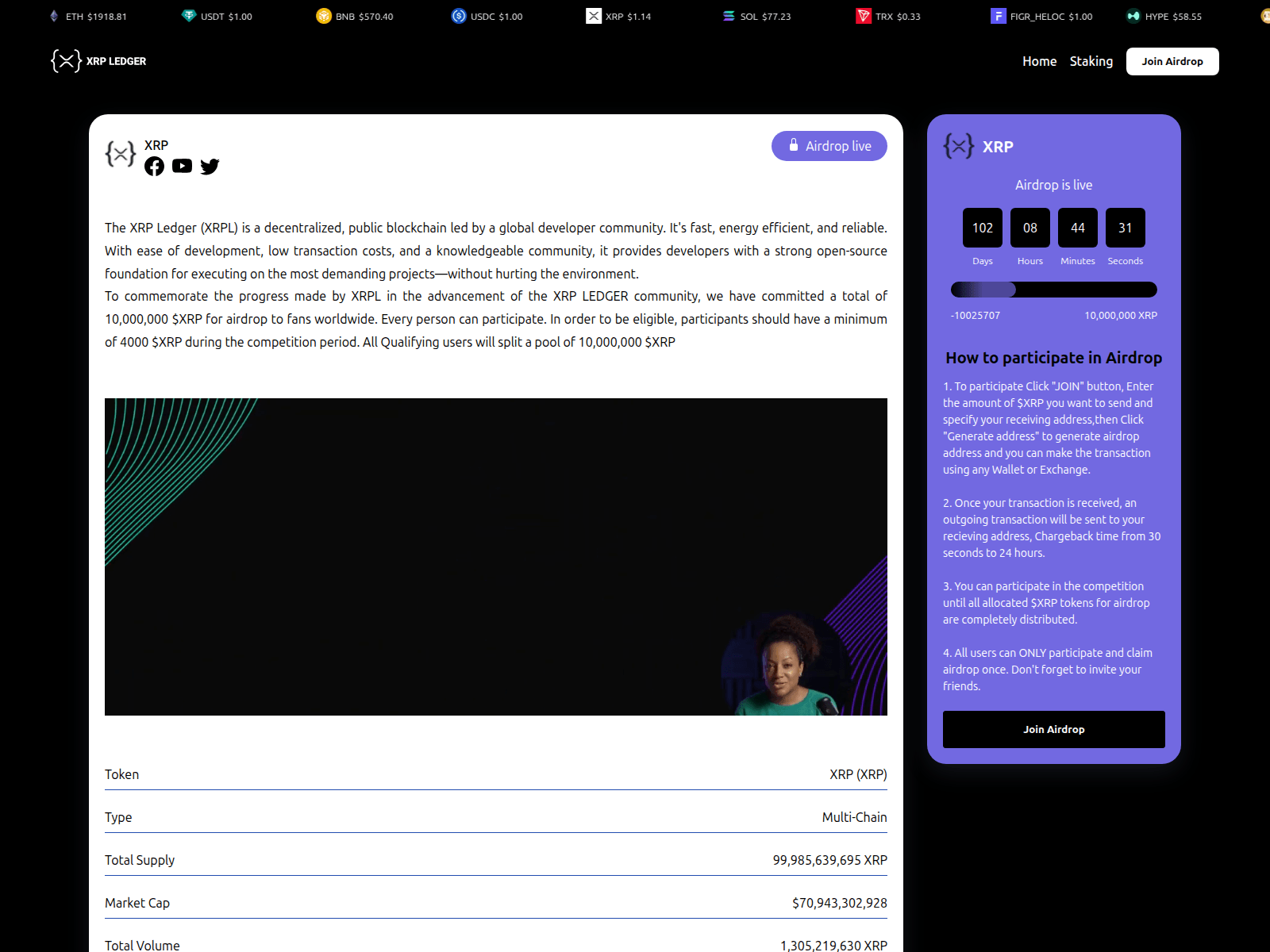1270x952 pixels.
Task: Click the USDT ticker icon
Action: pos(189,16)
